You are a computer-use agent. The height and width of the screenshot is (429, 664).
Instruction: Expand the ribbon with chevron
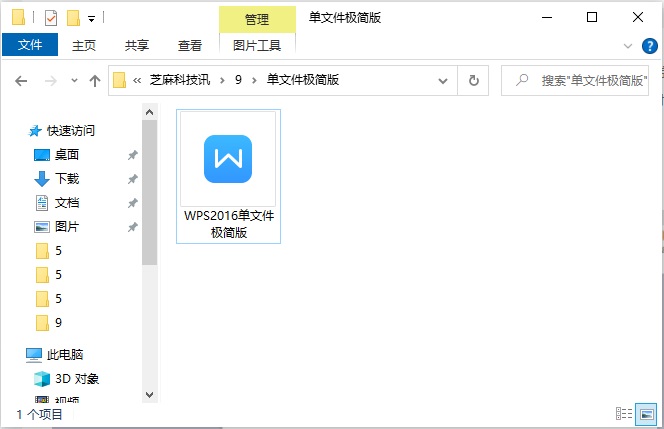coord(628,46)
